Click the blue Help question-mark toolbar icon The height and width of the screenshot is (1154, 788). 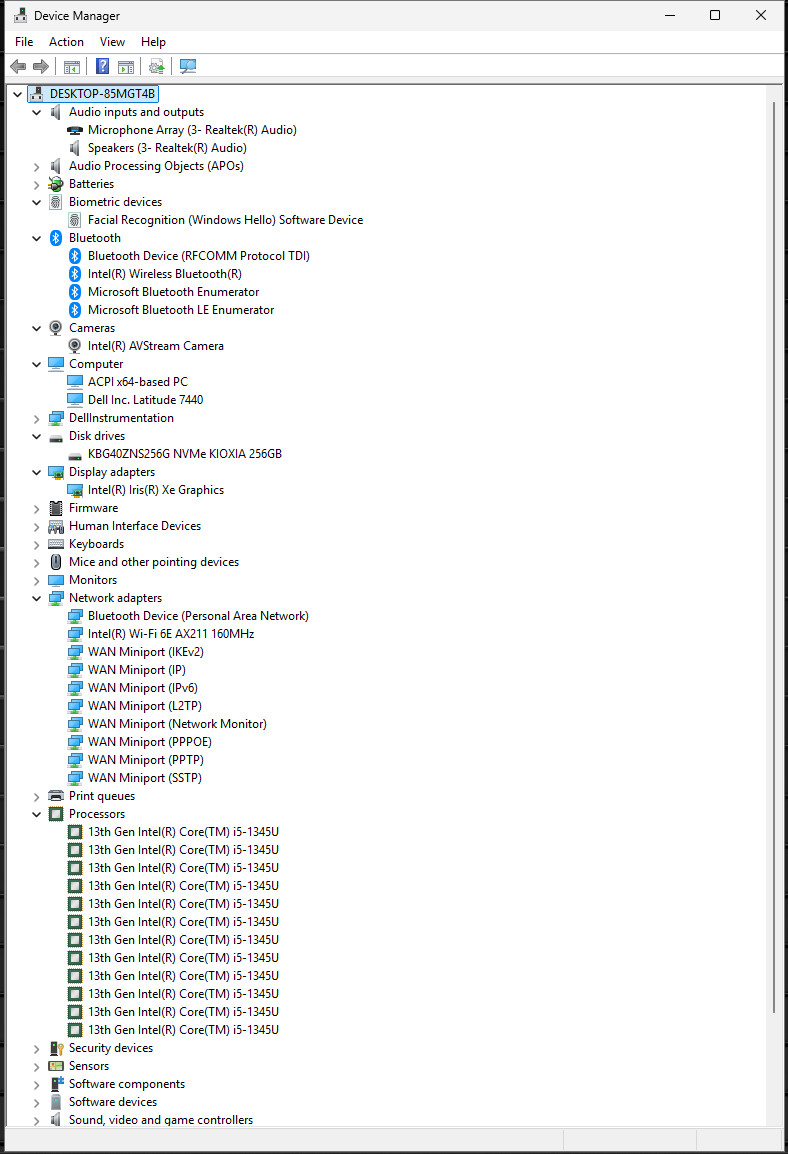coord(102,67)
